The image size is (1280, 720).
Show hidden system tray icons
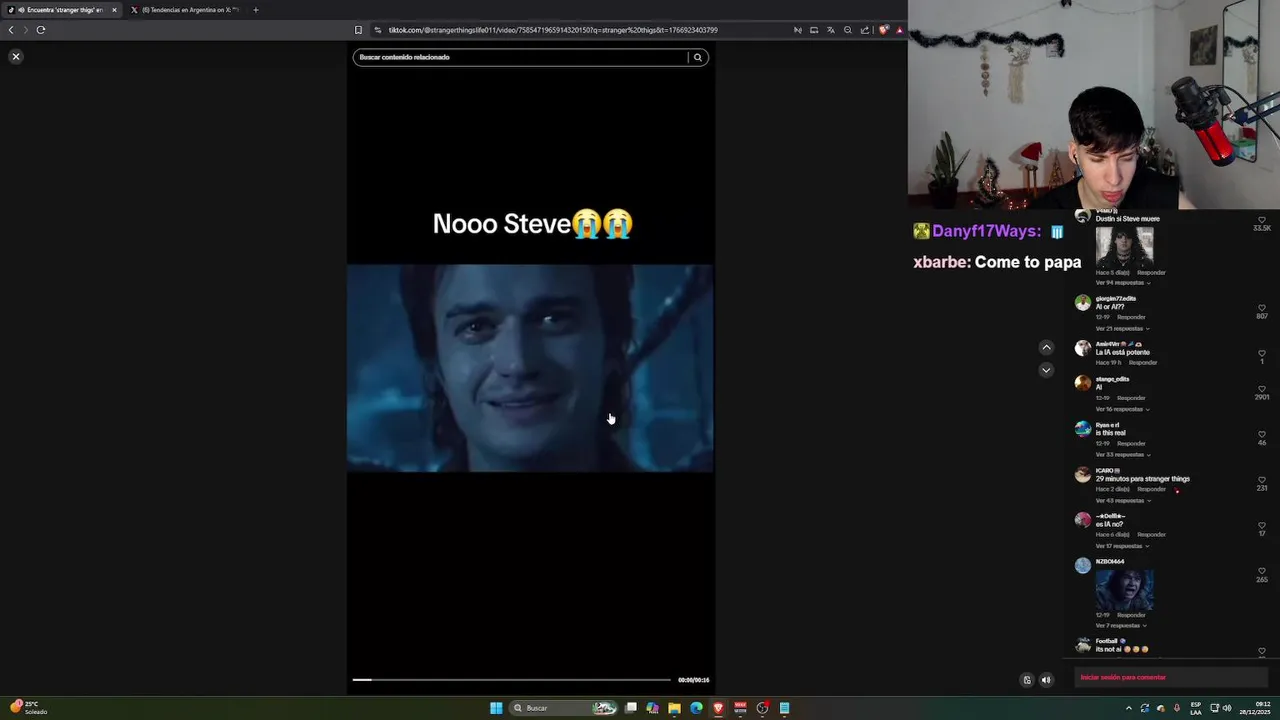point(1129,708)
